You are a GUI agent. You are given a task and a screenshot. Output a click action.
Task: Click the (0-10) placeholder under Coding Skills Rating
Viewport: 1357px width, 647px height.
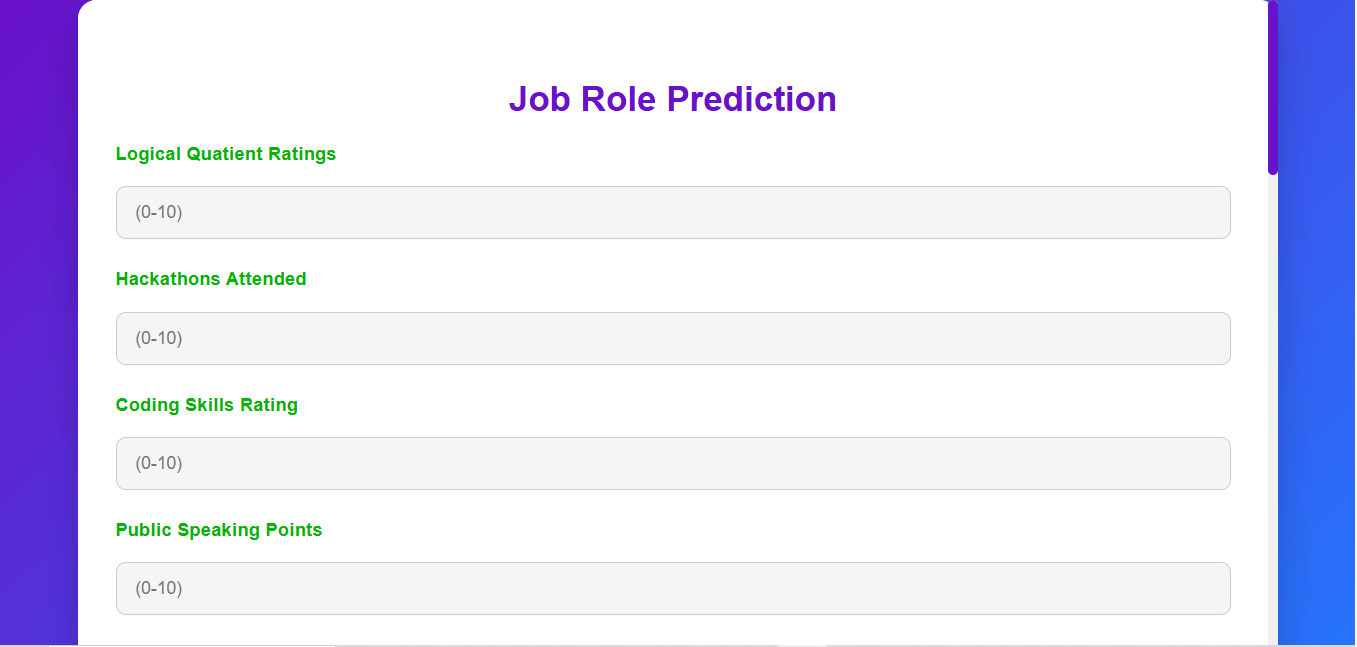point(159,463)
